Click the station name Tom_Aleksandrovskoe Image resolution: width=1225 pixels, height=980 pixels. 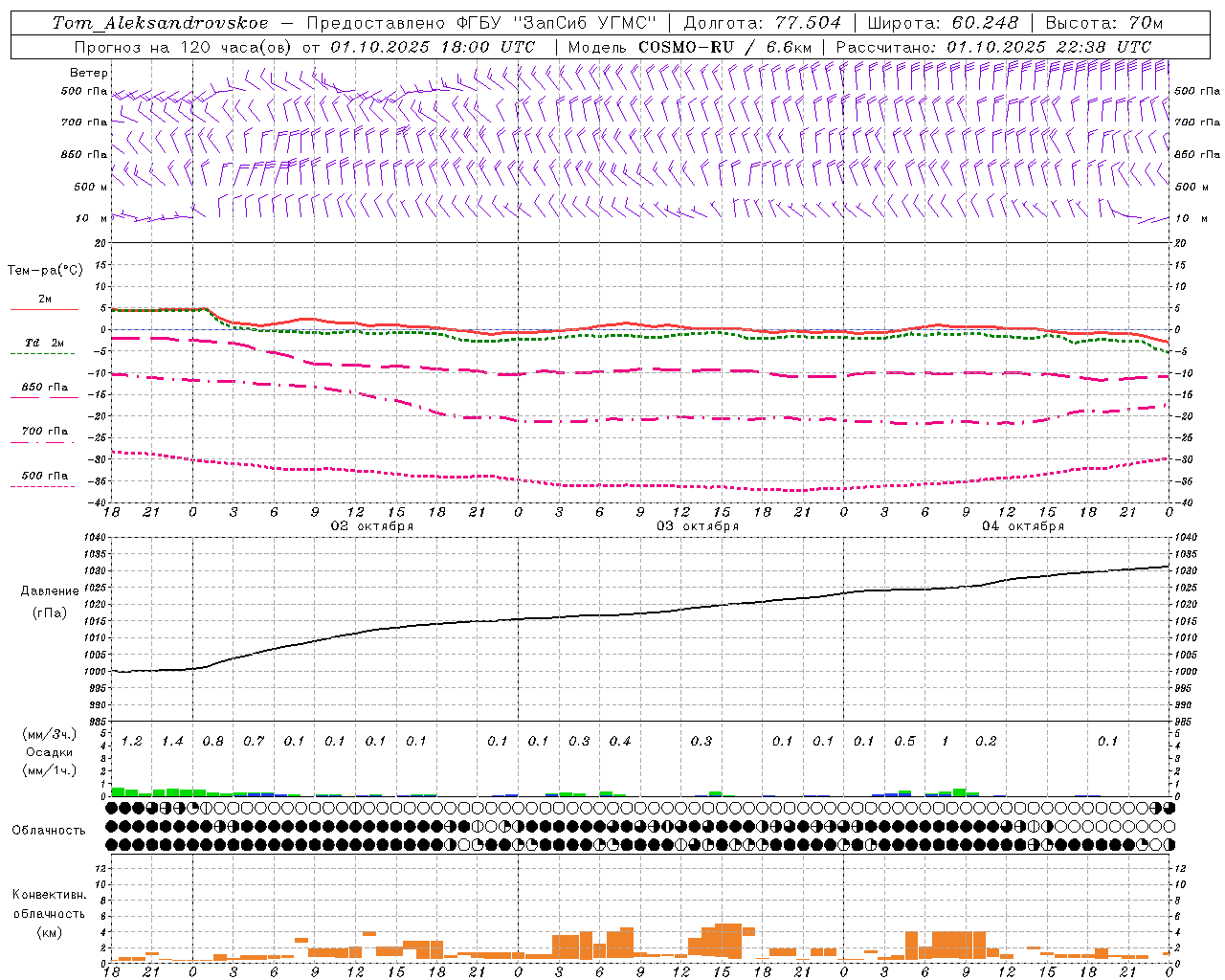[161, 23]
